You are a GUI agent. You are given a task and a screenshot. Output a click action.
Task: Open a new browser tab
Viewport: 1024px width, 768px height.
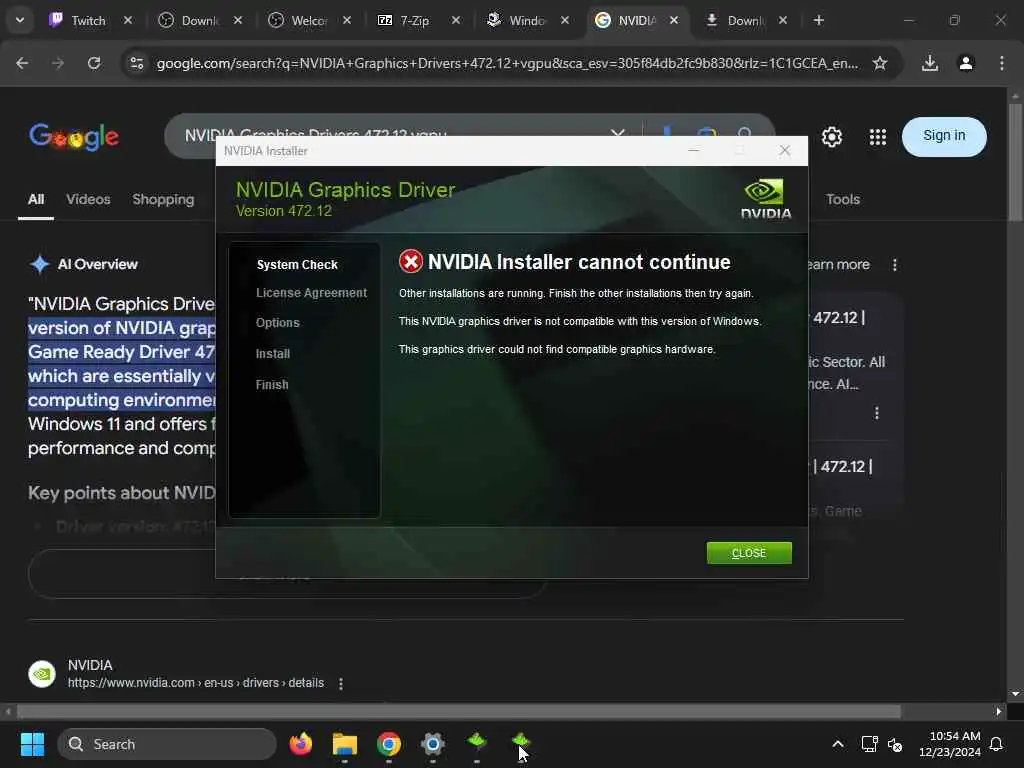pyautogui.click(x=818, y=20)
